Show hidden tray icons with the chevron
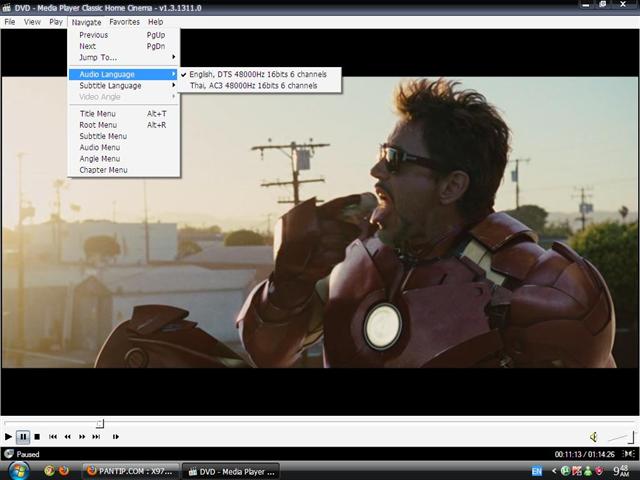Viewport: 640px width, 480px height. [554, 471]
